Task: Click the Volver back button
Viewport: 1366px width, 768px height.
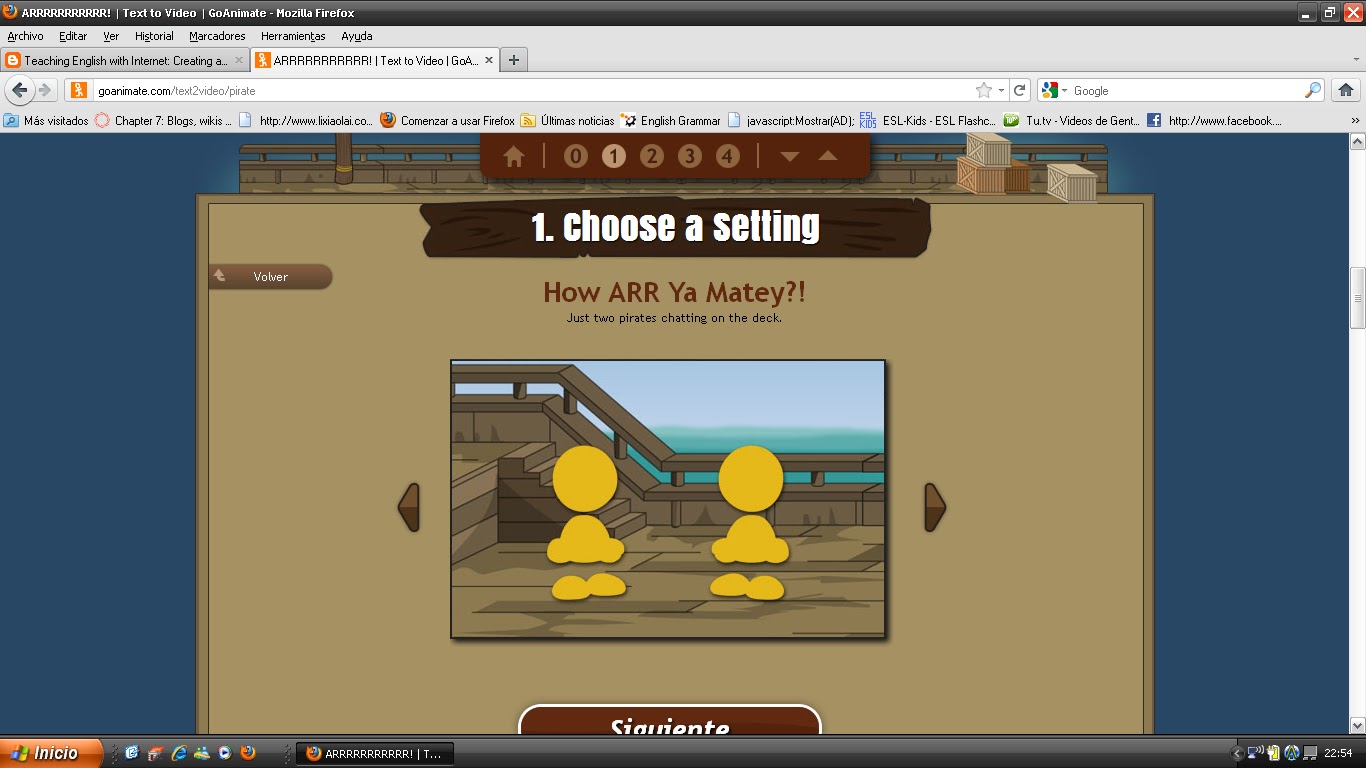Action: tap(270, 277)
